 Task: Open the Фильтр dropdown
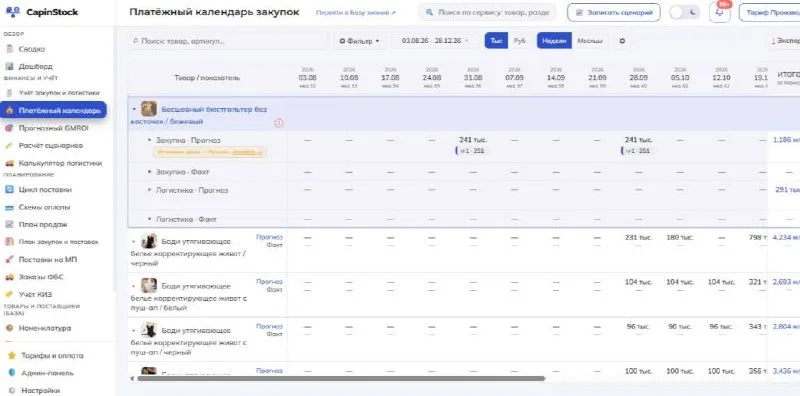pos(359,41)
